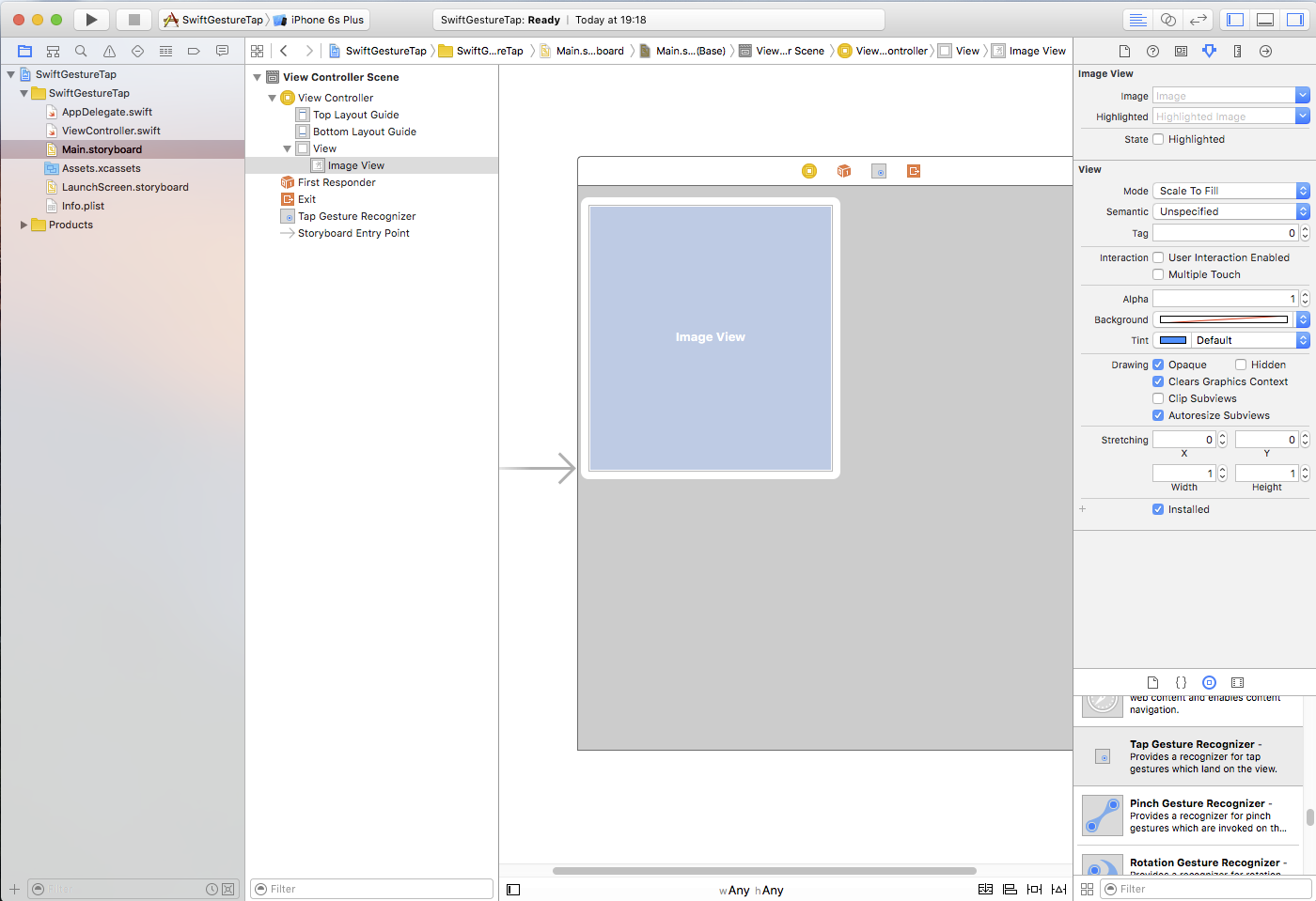Switch to the Size inspector
The height and width of the screenshot is (901, 1316).
coord(1237,51)
